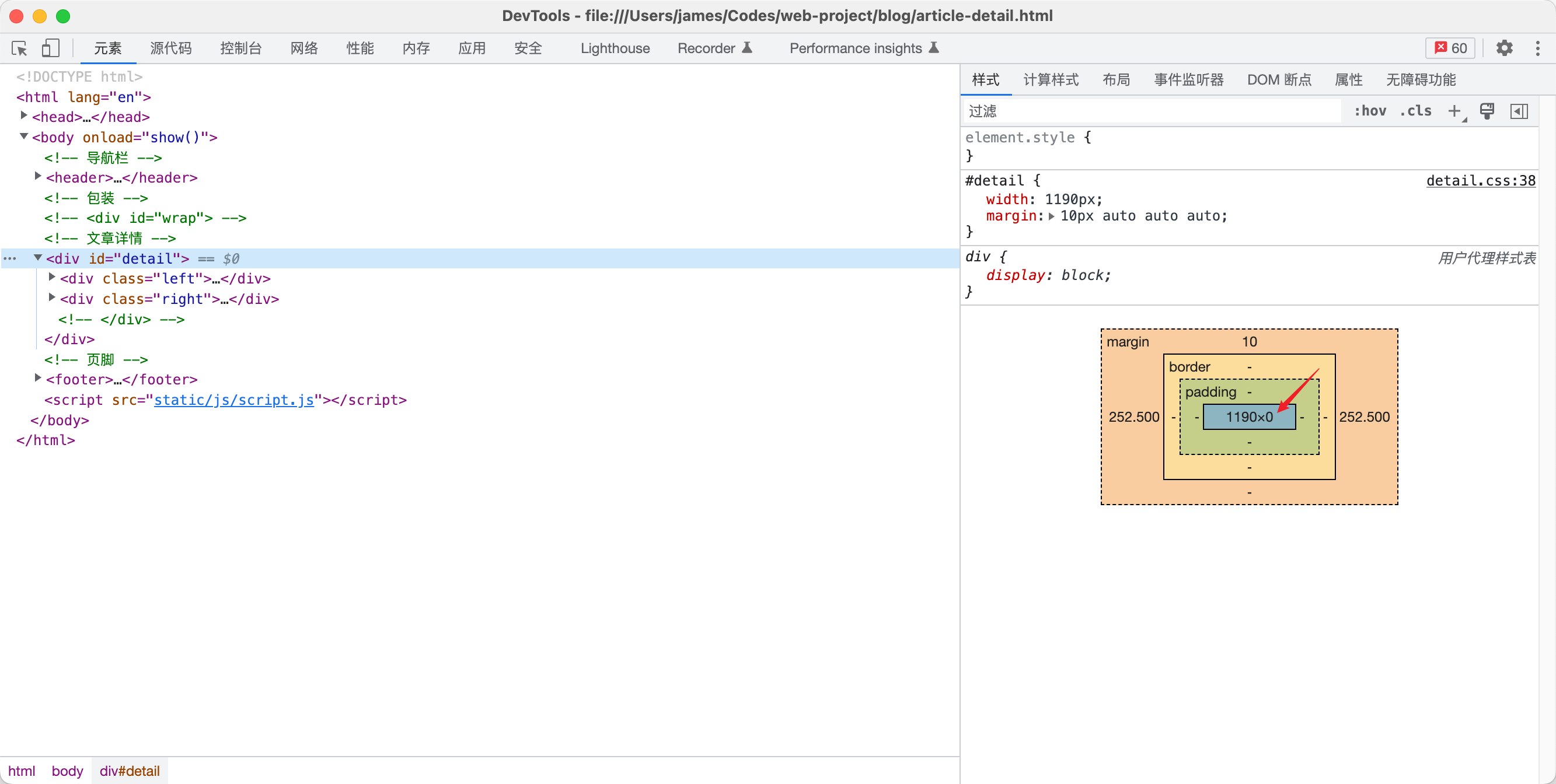1556x784 pixels.
Task: Click the 1190×0 content box
Action: coord(1248,416)
